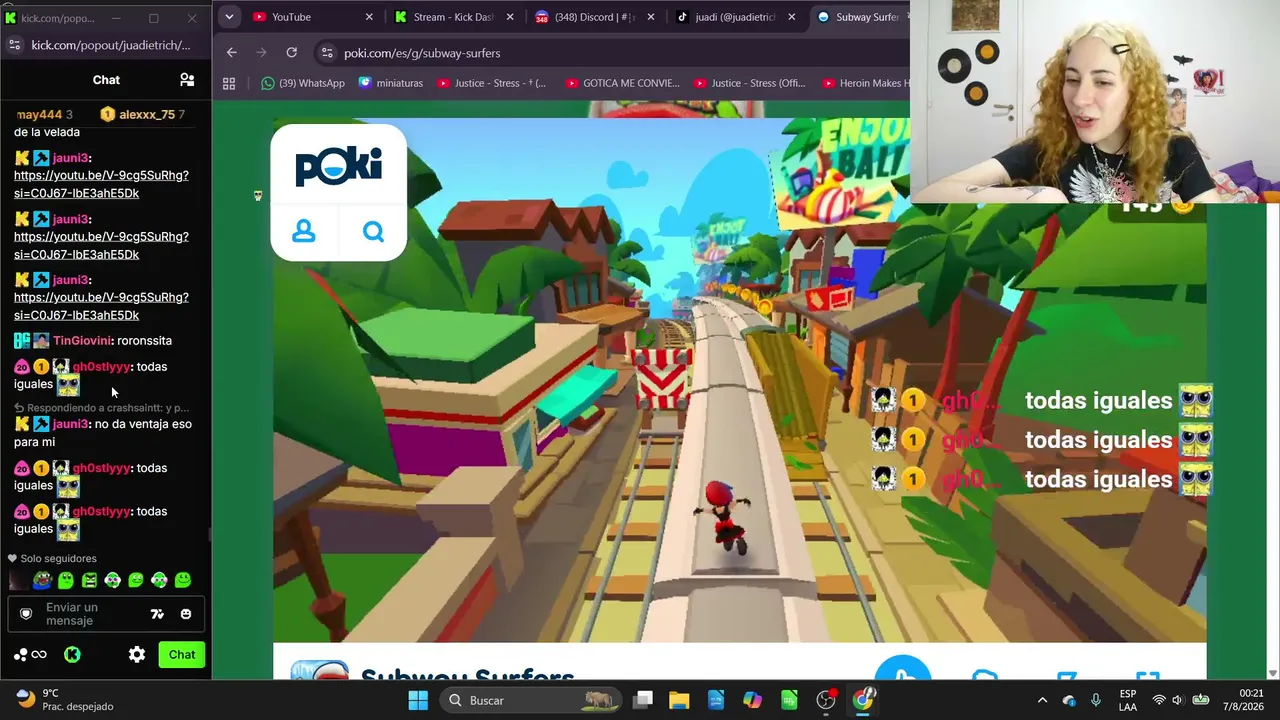Viewport: 1280px width, 720px height.
Task: Click the green Chat send button
Action: (182, 655)
